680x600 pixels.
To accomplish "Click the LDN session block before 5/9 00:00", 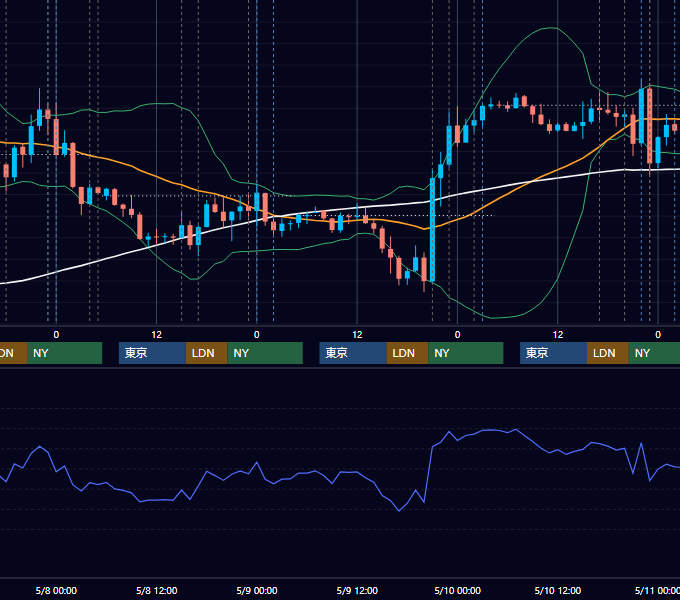I will (x=206, y=353).
